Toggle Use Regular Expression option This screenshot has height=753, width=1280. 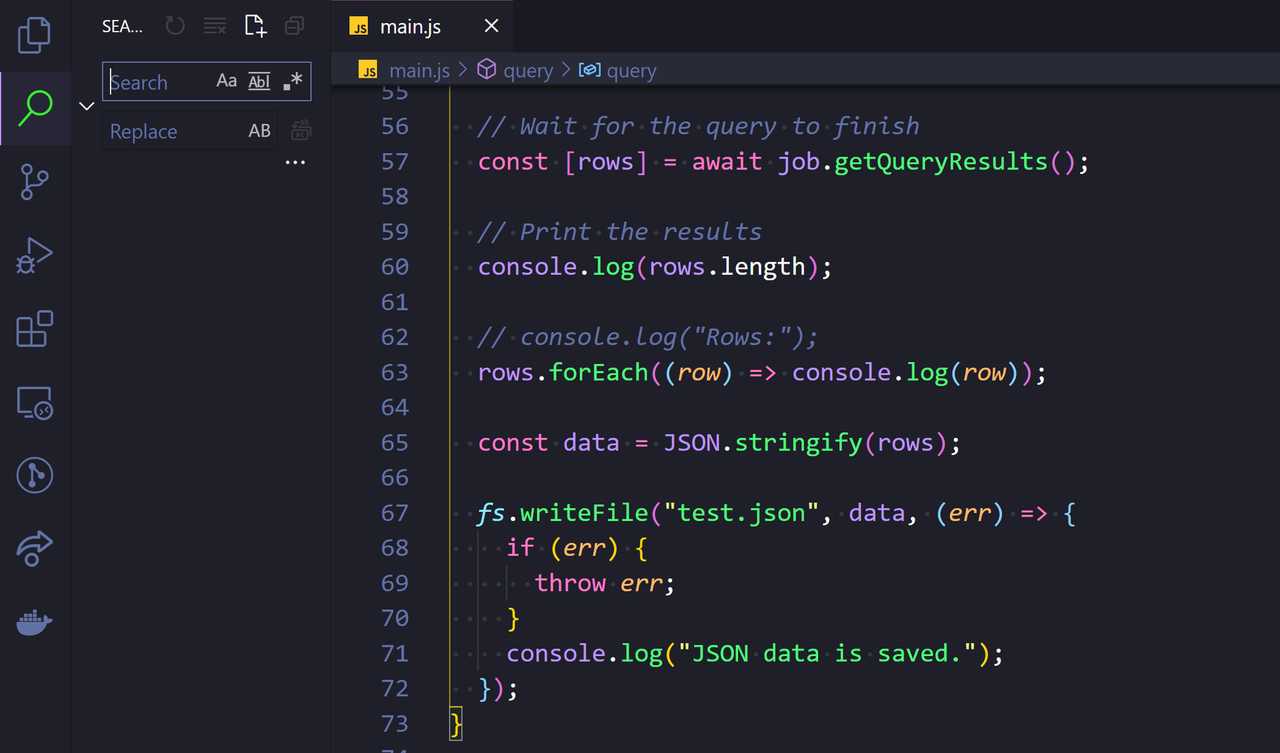(292, 82)
